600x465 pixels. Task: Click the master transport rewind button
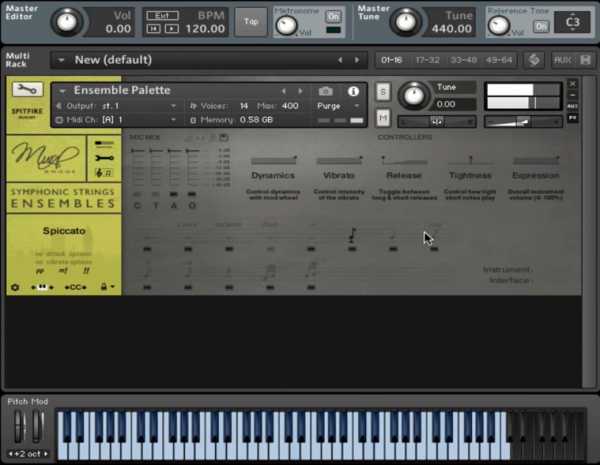(x=153, y=29)
